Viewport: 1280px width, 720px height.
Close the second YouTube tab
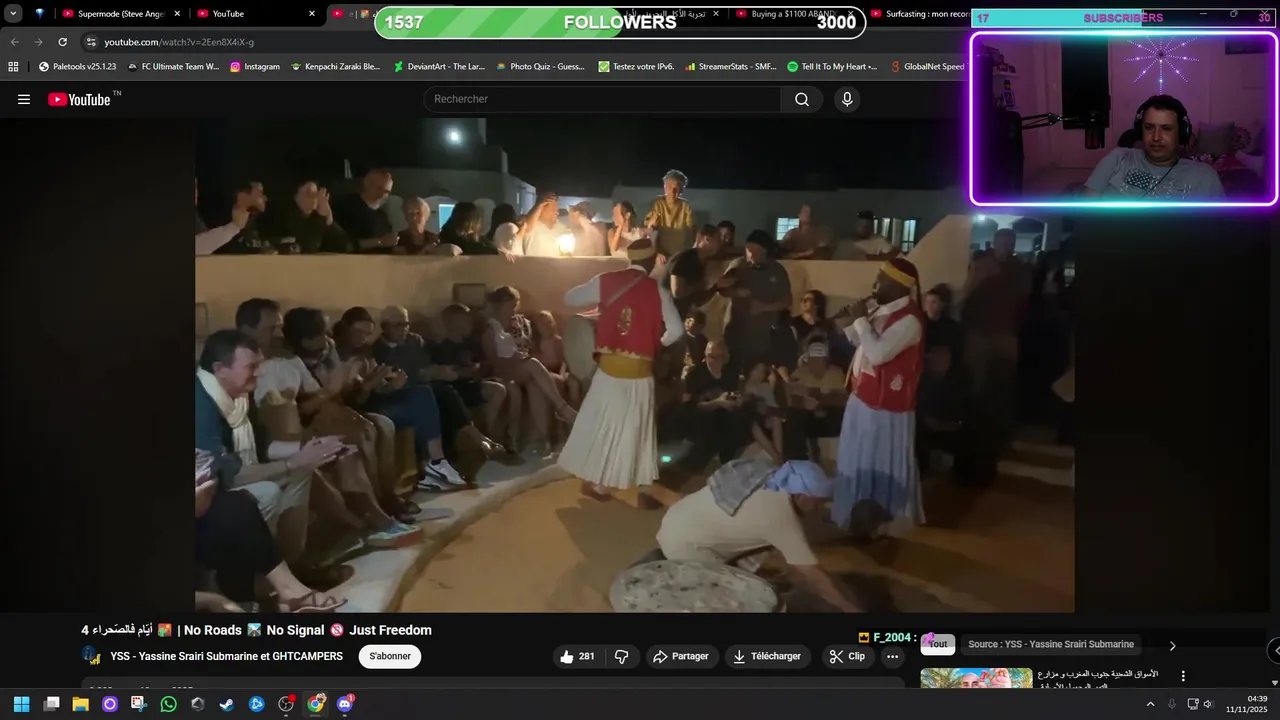tap(312, 14)
